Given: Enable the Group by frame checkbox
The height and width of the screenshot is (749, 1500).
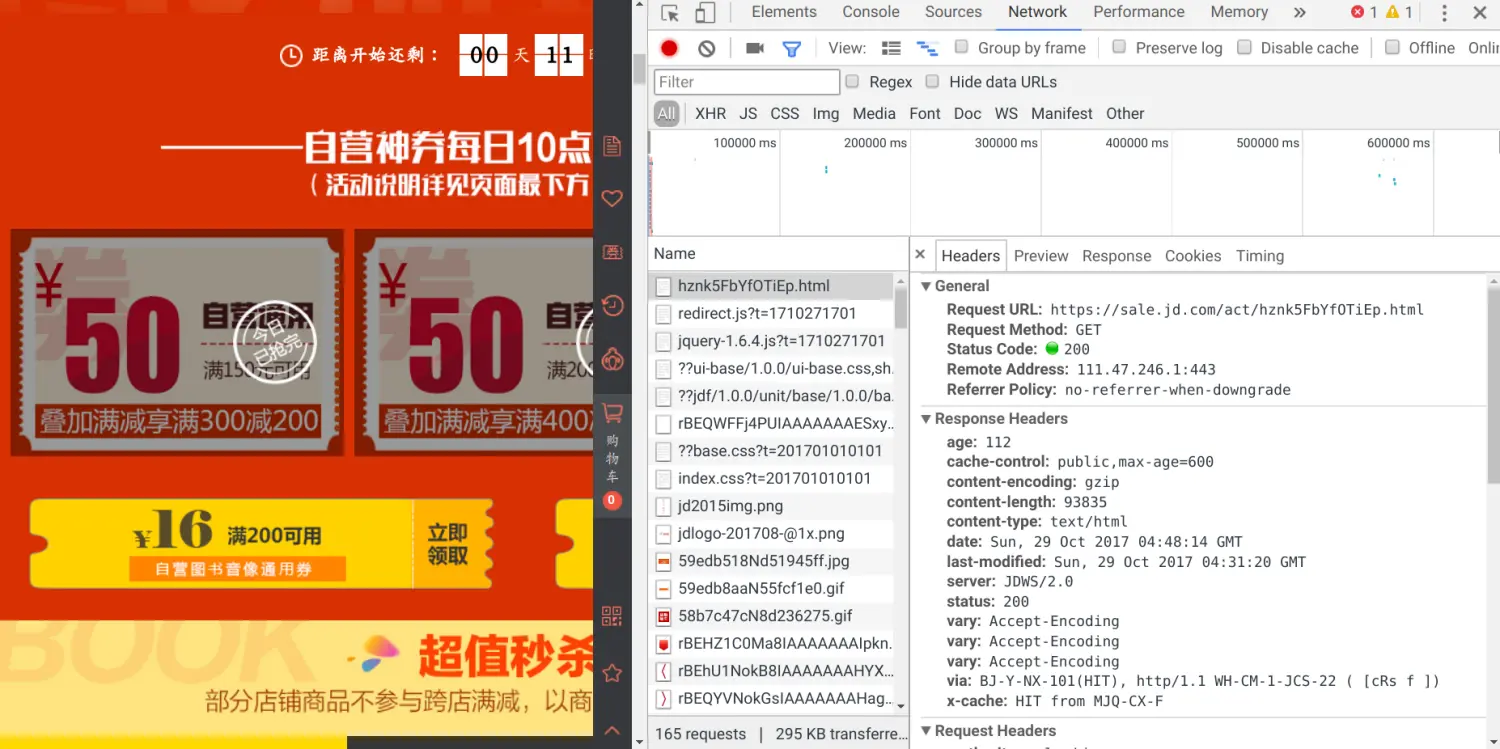Looking at the screenshot, I should pos(961,47).
